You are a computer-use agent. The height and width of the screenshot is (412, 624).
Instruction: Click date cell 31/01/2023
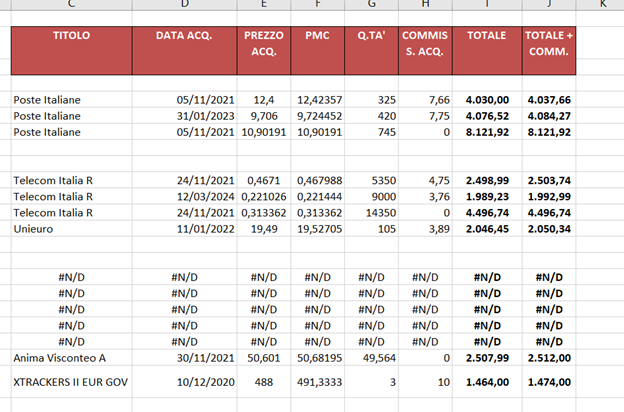pyautogui.click(x=185, y=116)
